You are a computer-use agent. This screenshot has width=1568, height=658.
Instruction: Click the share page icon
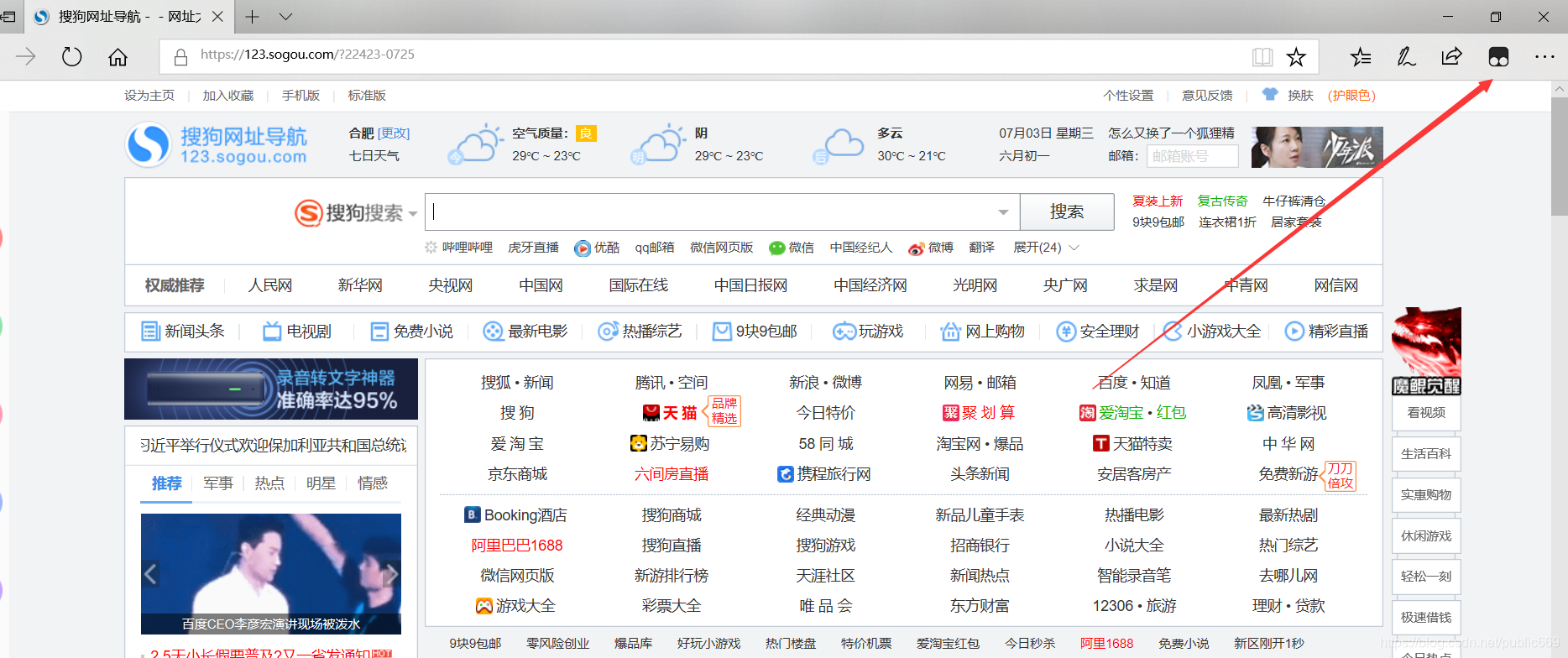click(1451, 57)
